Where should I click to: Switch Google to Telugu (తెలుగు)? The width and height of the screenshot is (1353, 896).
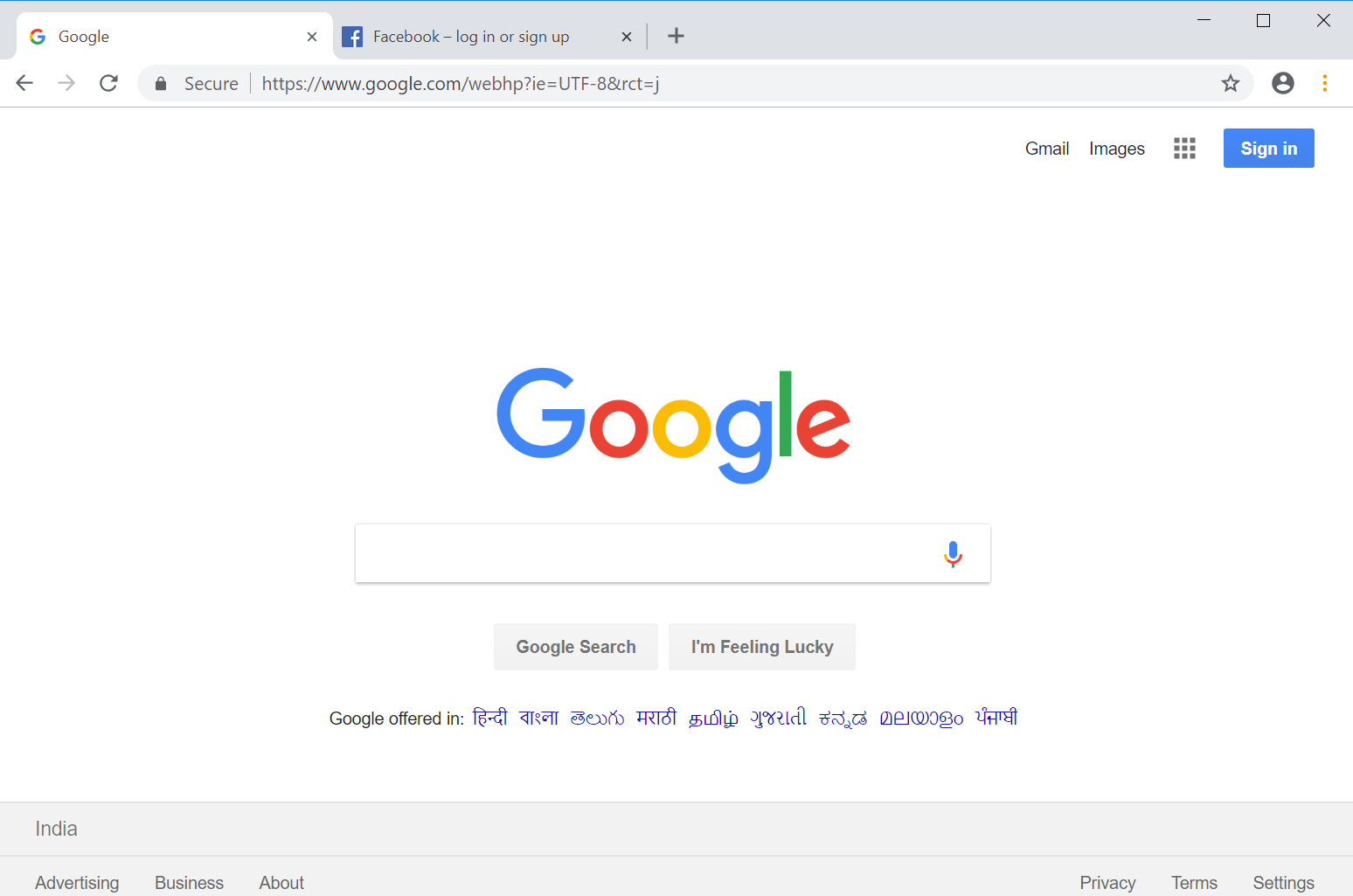coord(597,718)
